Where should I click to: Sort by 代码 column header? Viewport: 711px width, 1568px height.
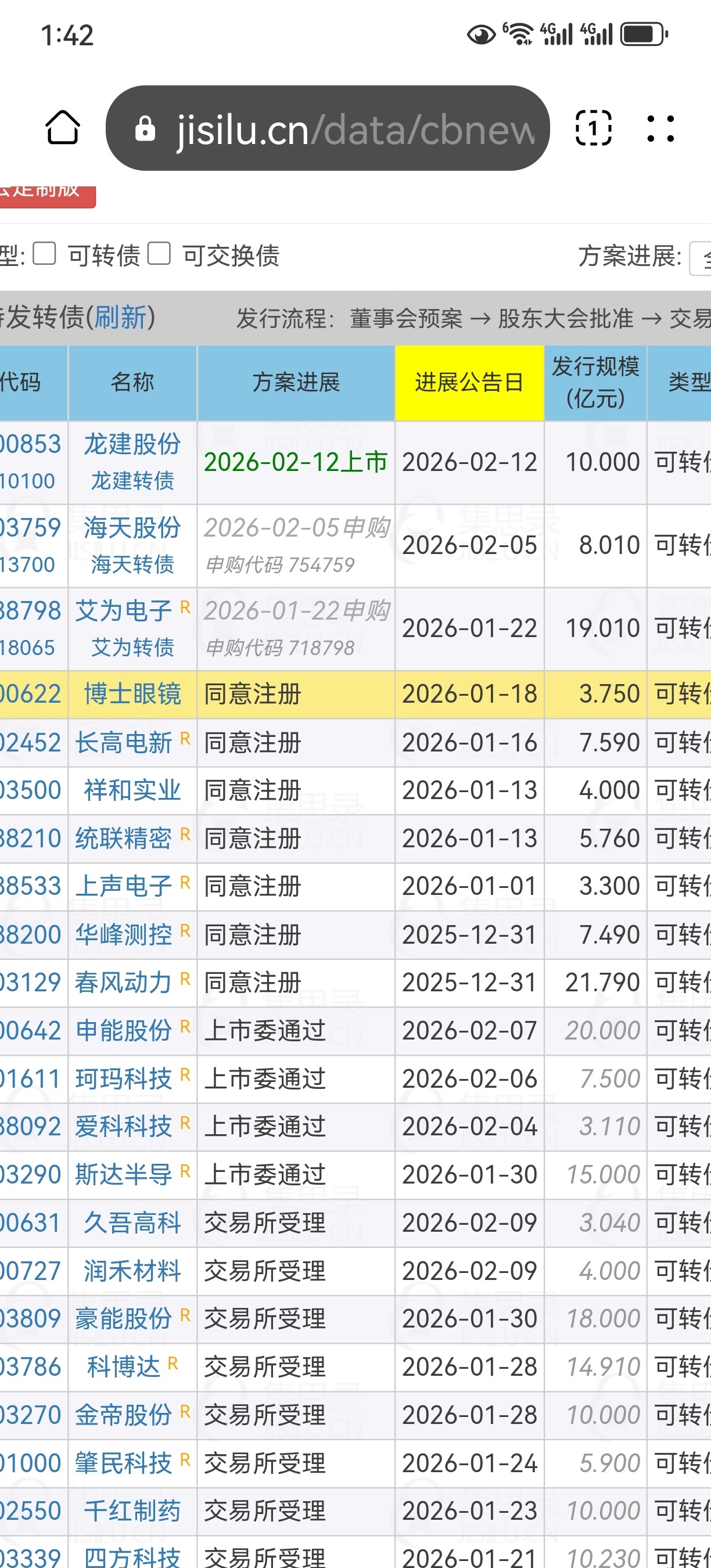34,383
